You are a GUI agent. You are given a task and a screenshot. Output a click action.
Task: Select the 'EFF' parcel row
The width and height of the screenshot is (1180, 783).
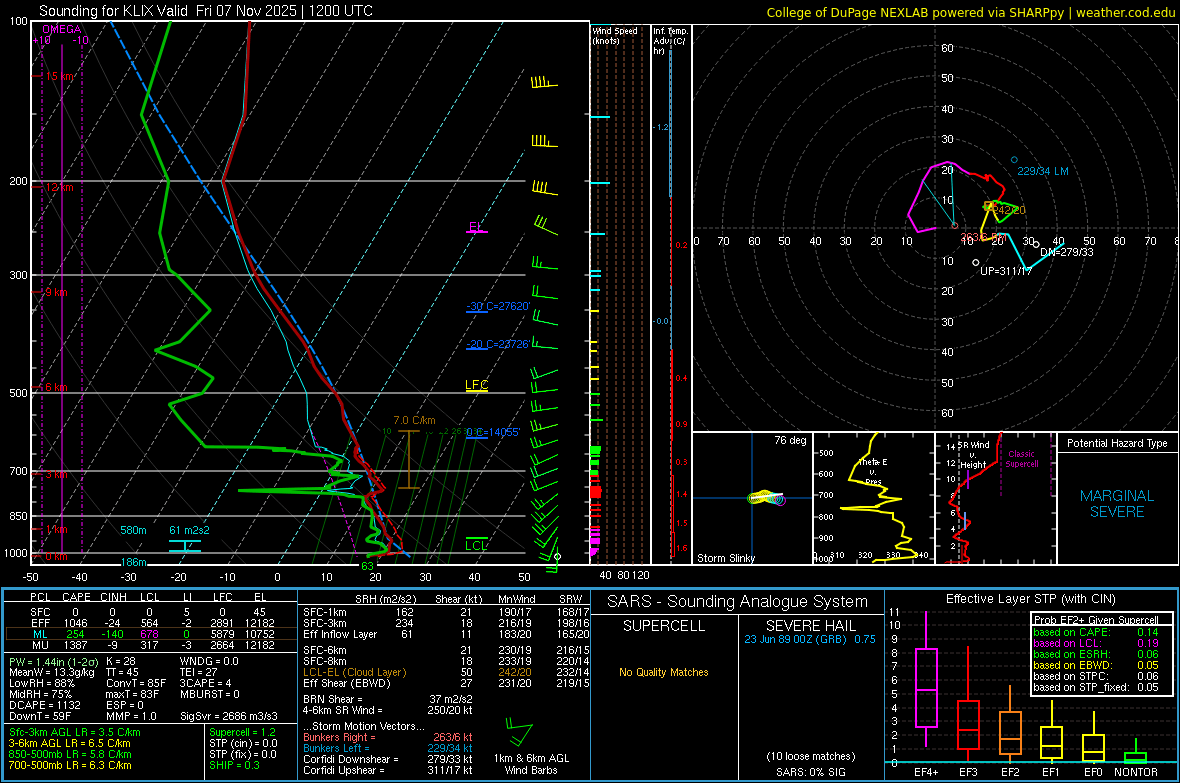150,623
